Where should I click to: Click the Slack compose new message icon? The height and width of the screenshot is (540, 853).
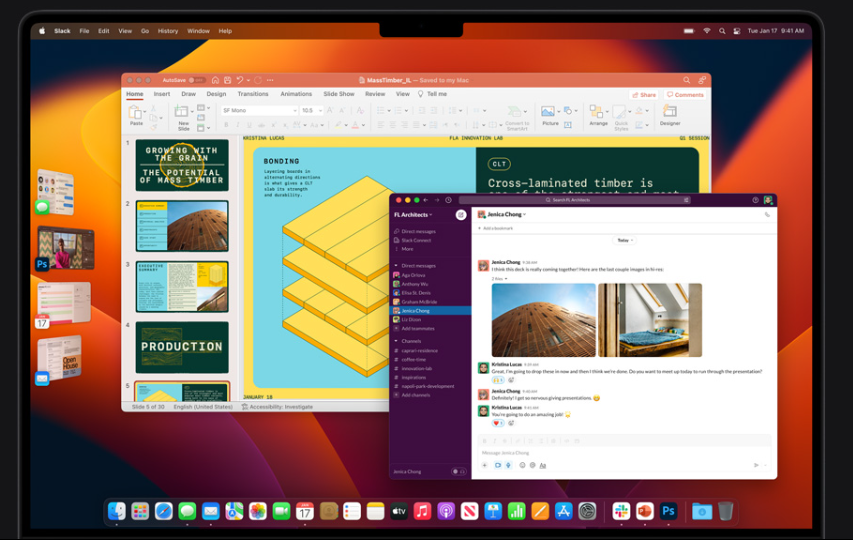click(x=461, y=215)
